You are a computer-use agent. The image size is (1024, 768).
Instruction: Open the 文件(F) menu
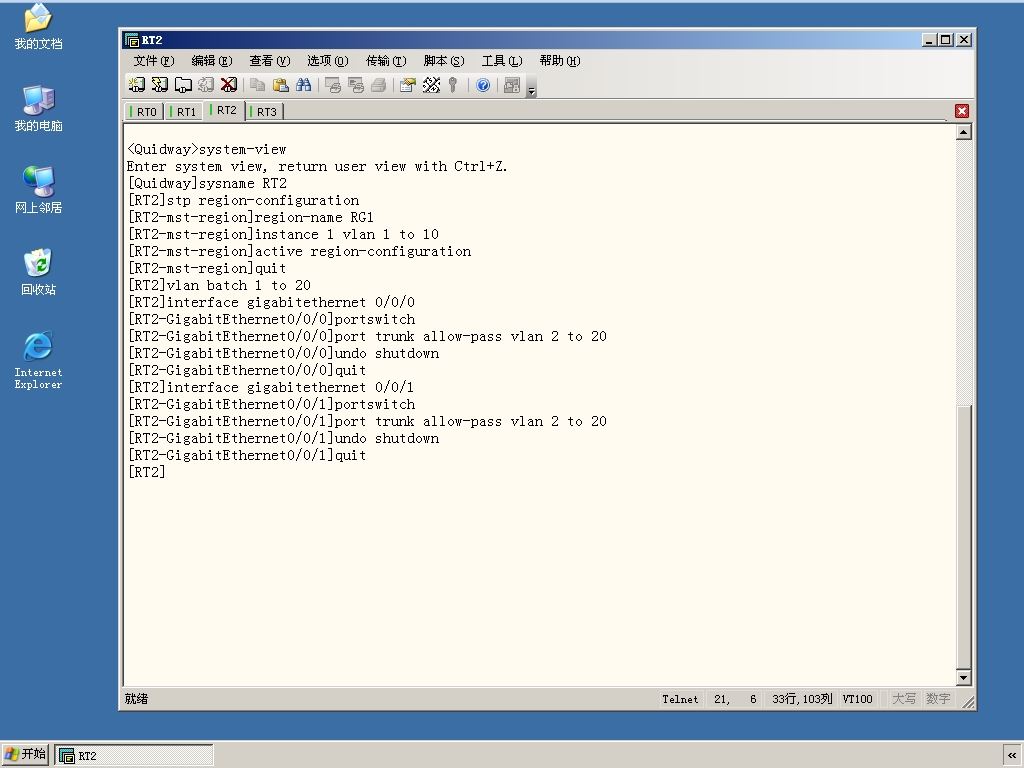[153, 61]
